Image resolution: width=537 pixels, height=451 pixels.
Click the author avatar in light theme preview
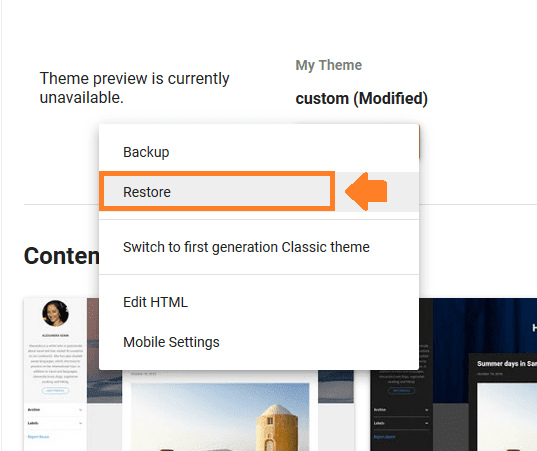55,313
